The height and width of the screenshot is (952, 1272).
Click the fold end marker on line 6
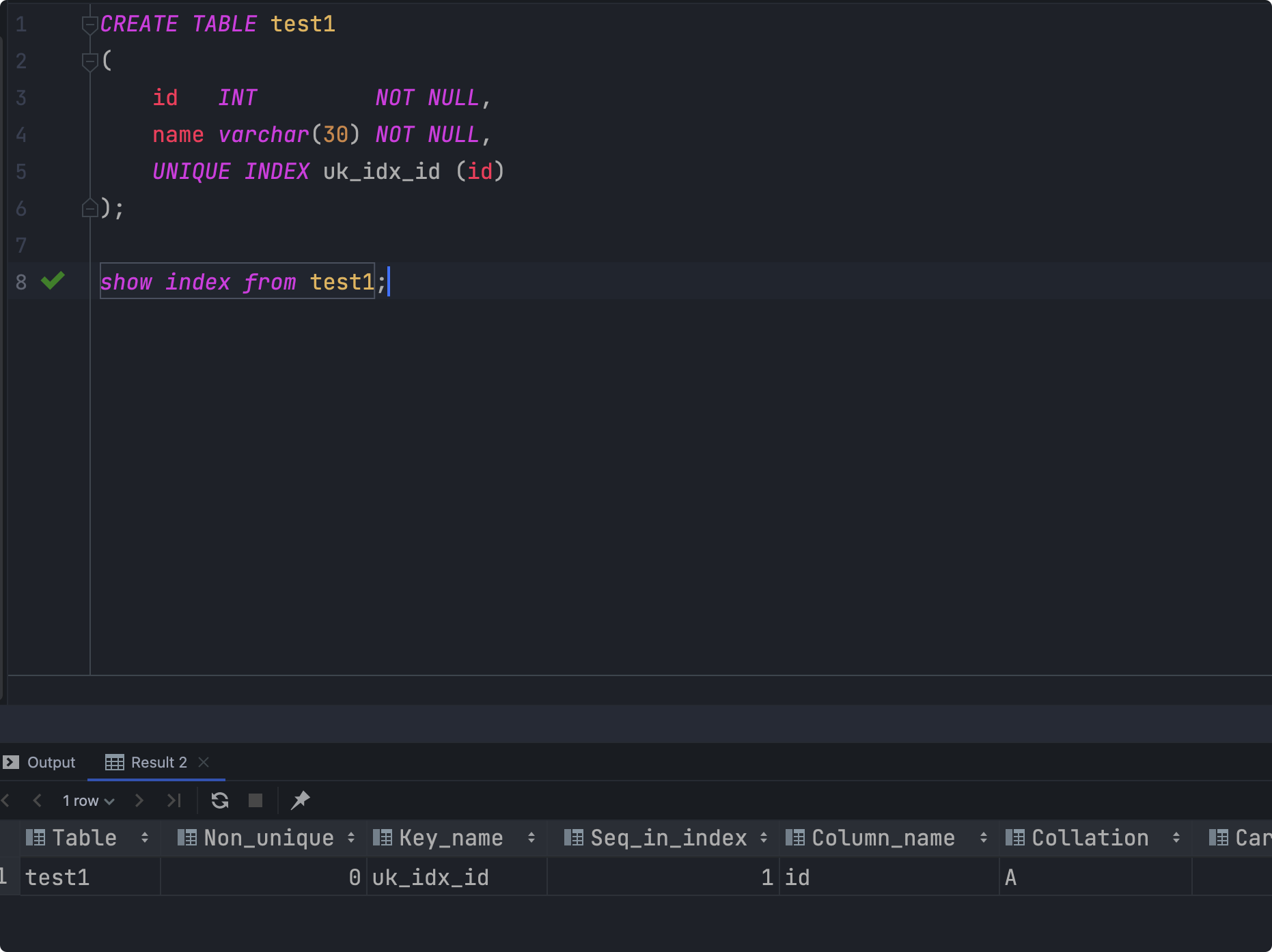(89, 208)
